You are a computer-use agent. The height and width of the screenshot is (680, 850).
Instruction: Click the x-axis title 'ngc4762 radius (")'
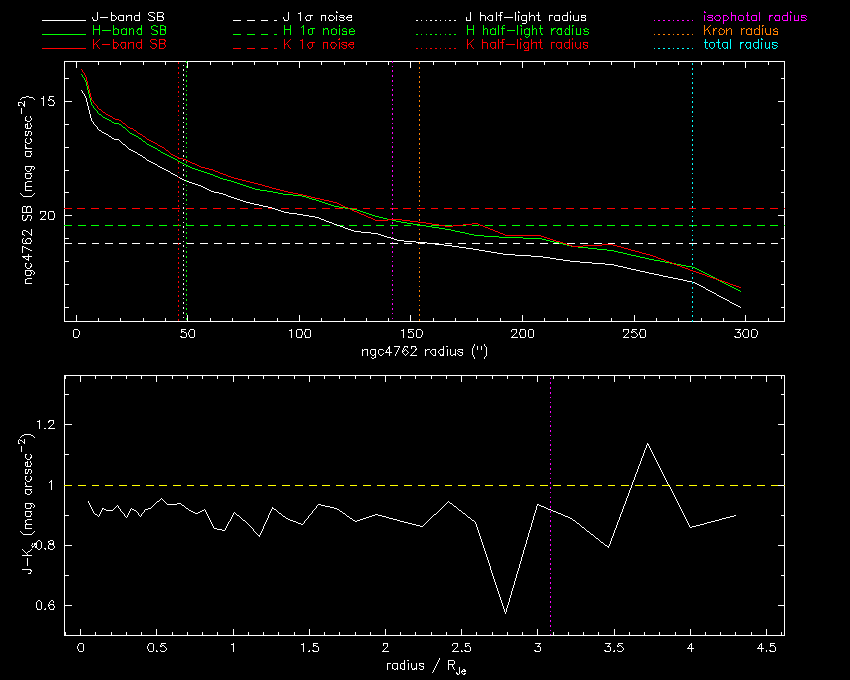coord(424,351)
